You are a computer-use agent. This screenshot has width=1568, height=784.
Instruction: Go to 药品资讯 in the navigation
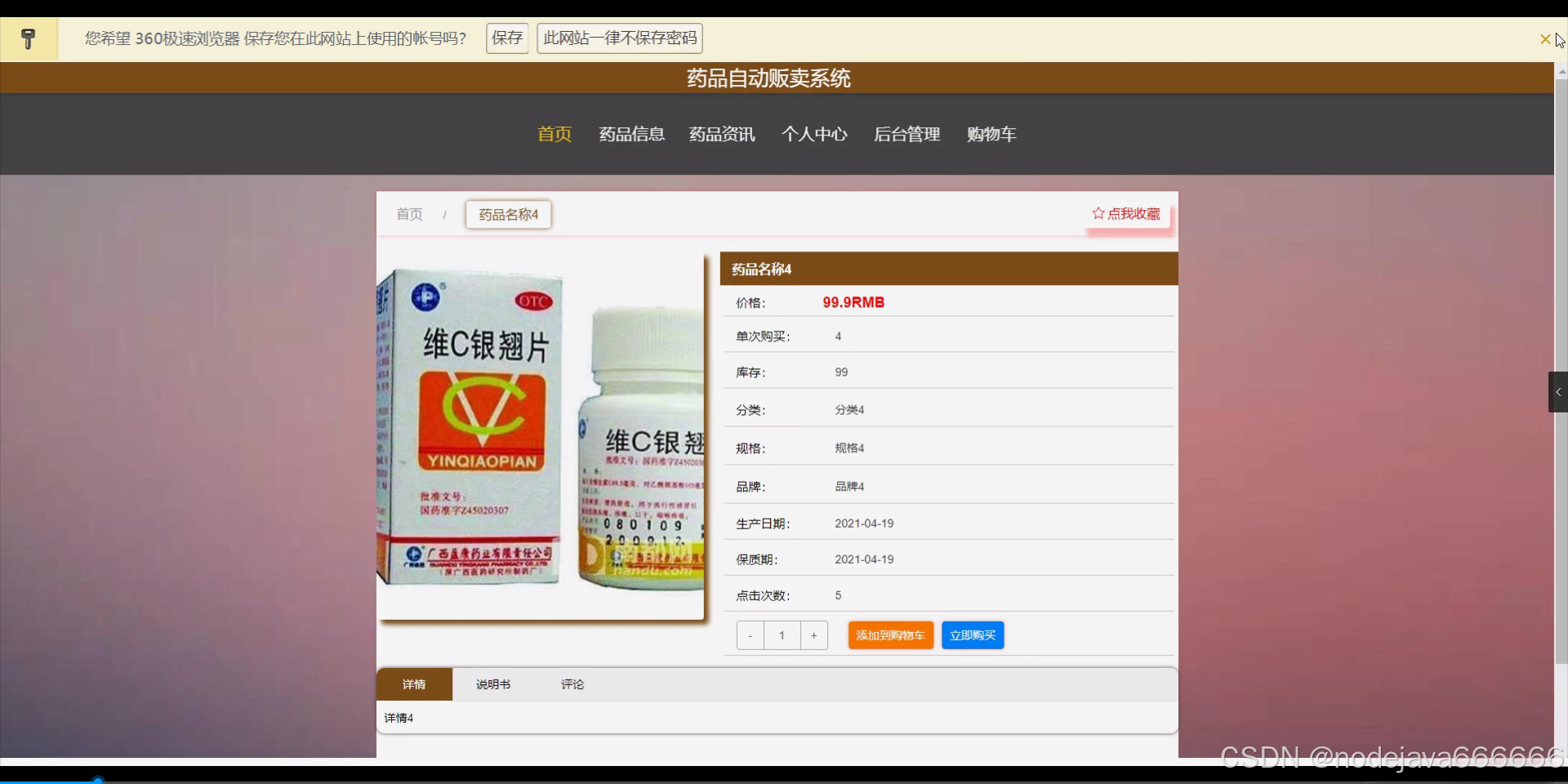[x=722, y=134]
